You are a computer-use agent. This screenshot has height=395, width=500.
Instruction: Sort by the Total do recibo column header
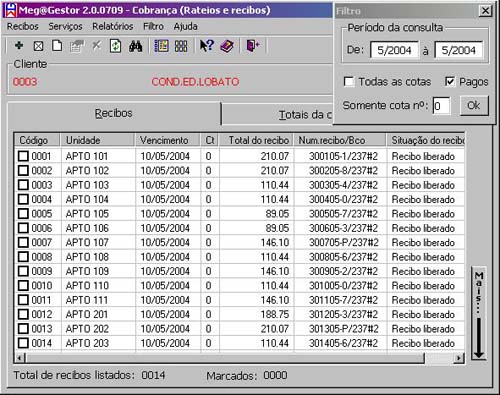(x=256, y=140)
